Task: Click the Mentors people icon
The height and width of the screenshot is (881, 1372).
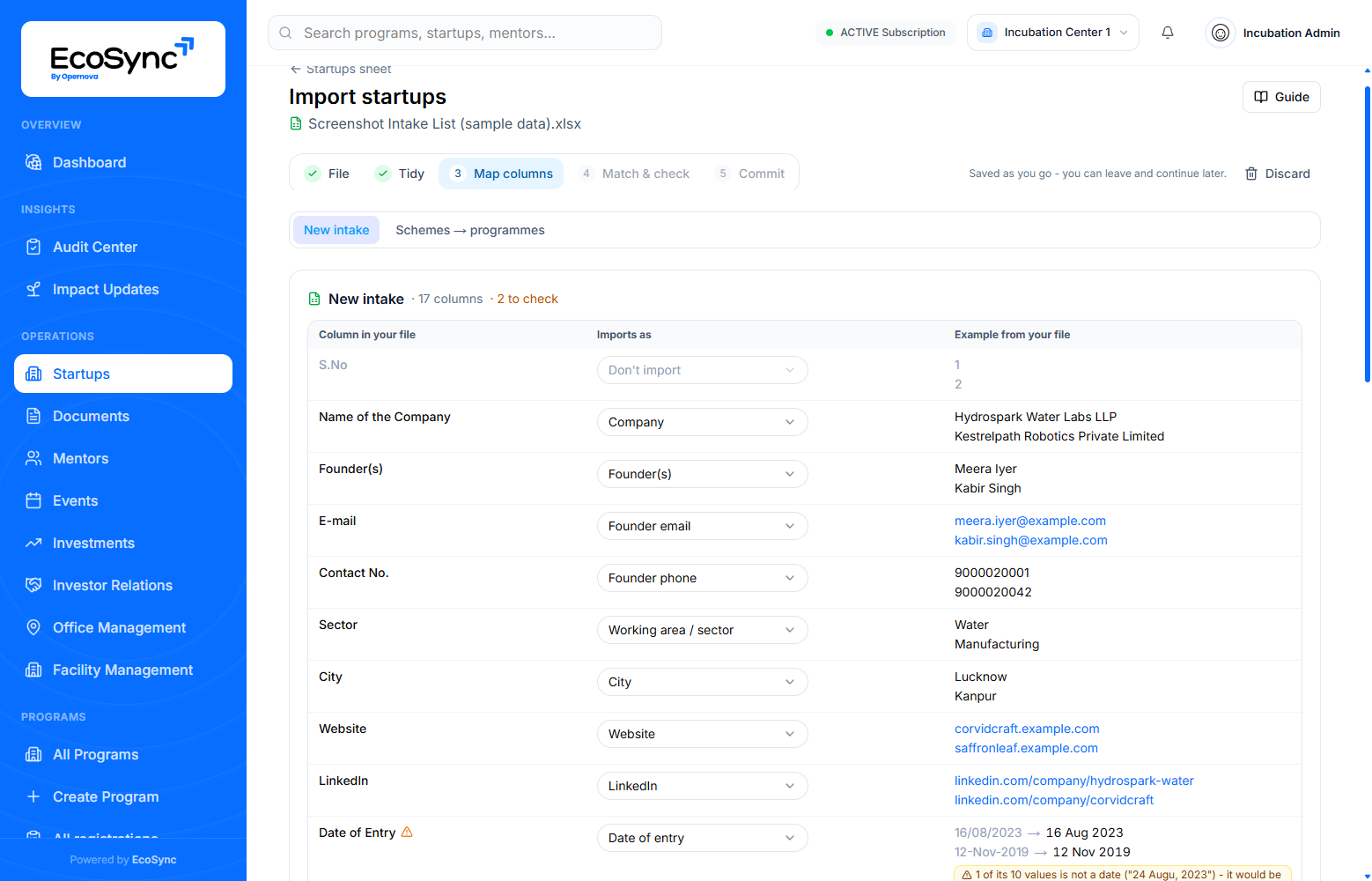Action: [33, 458]
